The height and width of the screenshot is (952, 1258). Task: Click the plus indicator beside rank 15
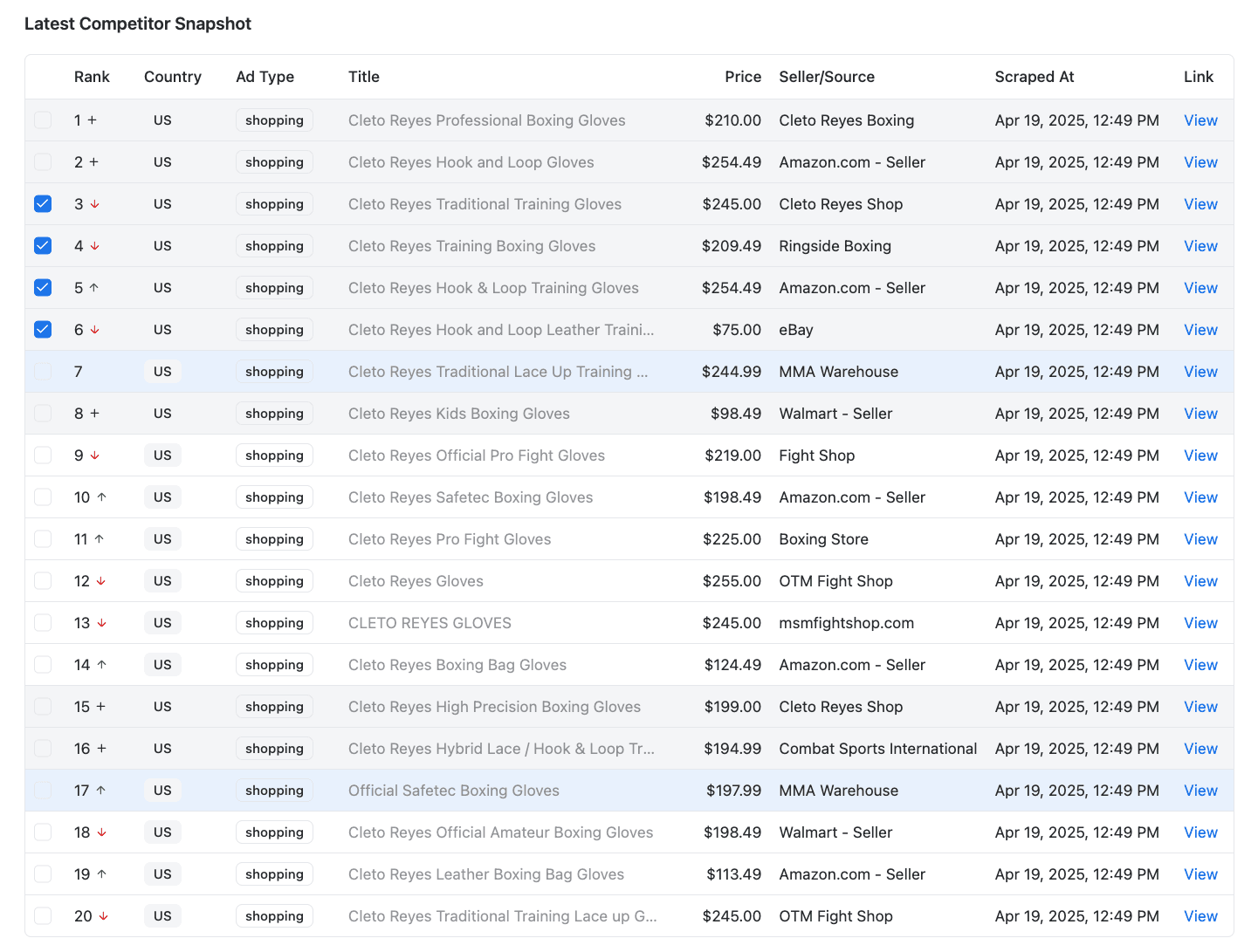100,707
